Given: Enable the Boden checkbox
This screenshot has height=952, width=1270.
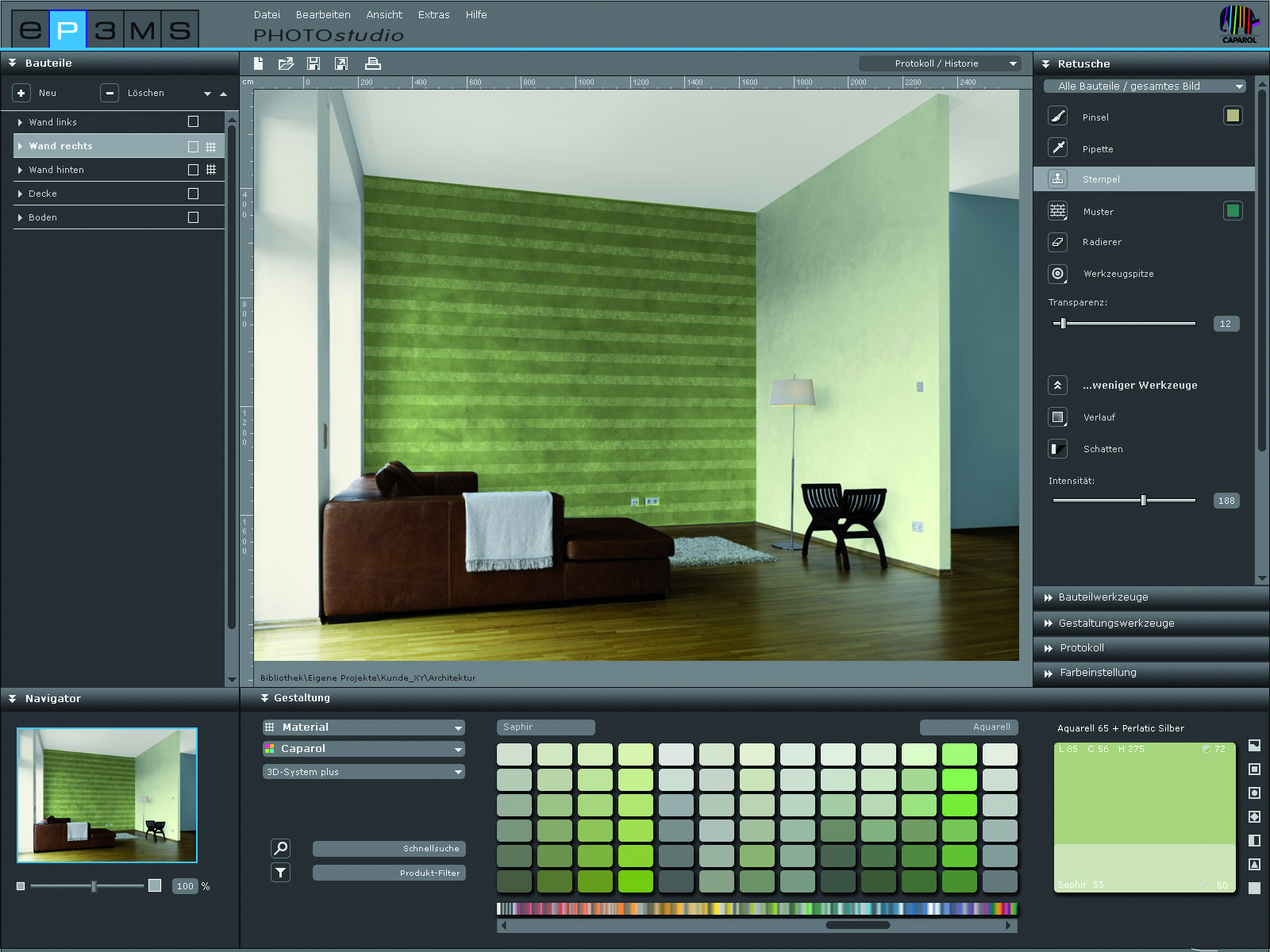Looking at the screenshot, I should (193, 217).
